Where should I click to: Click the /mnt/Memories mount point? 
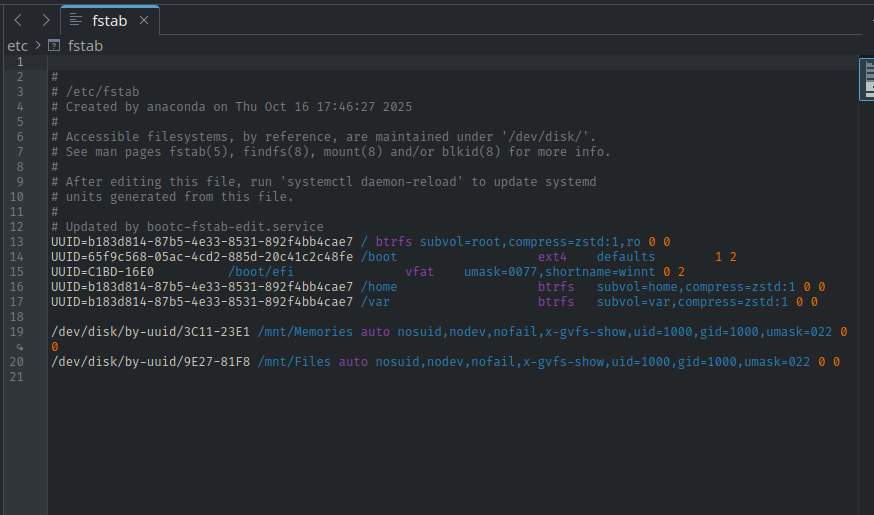coord(305,332)
